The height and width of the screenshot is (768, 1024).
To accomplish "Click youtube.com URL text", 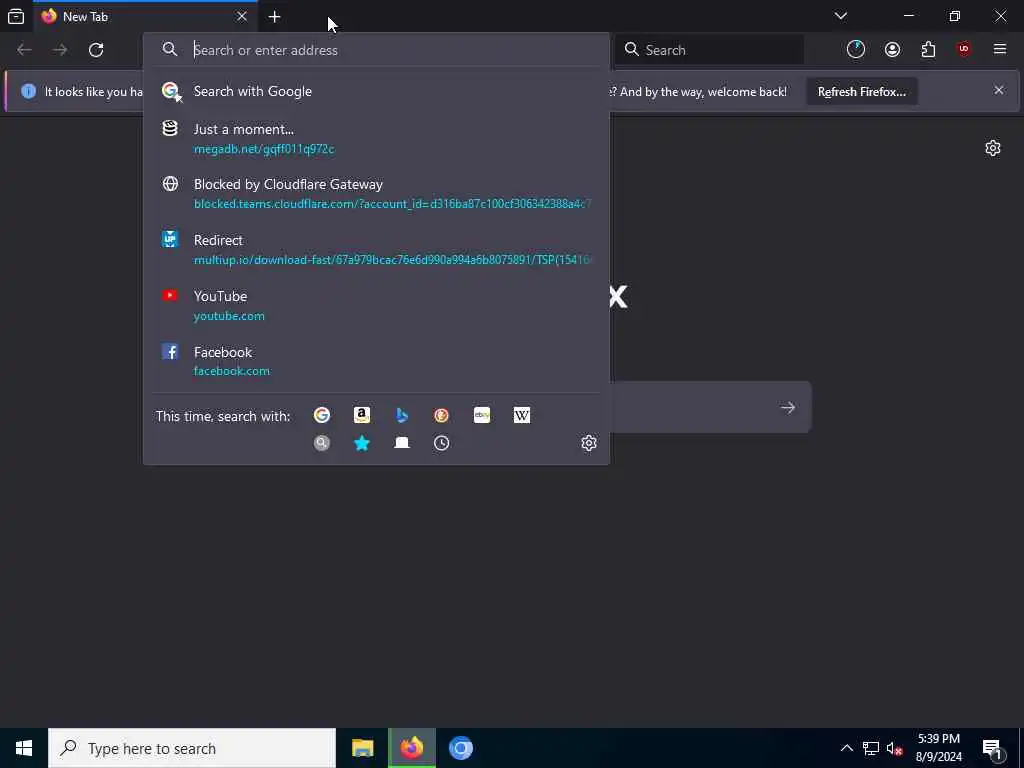I will coord(229,316).
